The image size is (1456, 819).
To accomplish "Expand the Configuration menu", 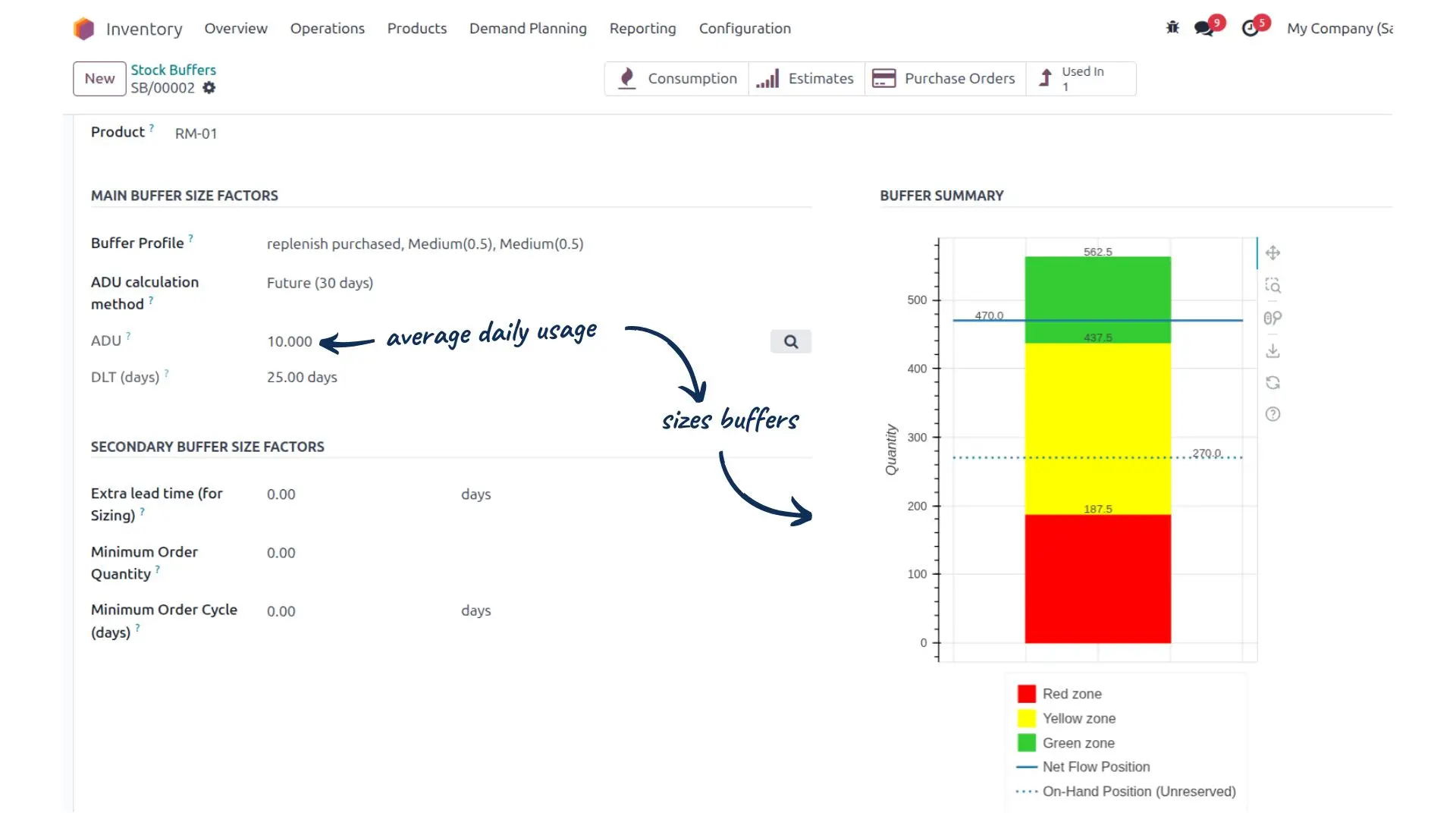I will (x=744, y=29).
